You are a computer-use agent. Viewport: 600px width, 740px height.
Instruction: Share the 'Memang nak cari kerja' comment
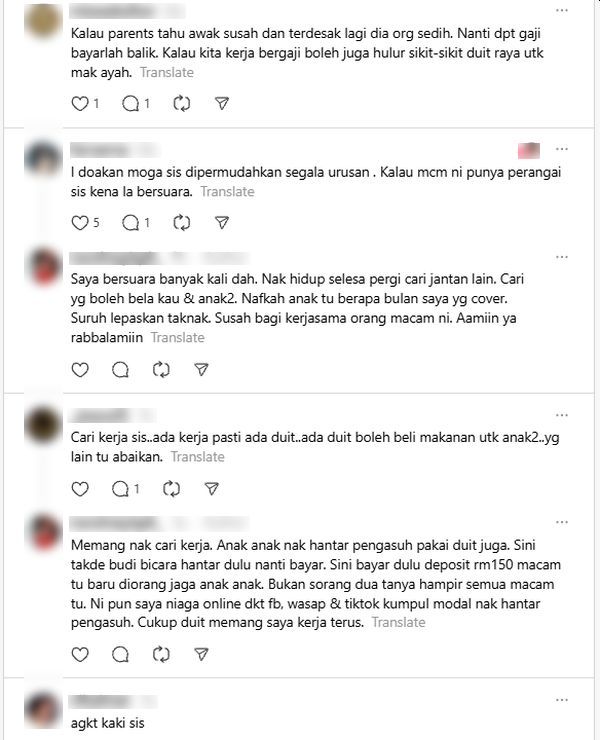(202, 654)
